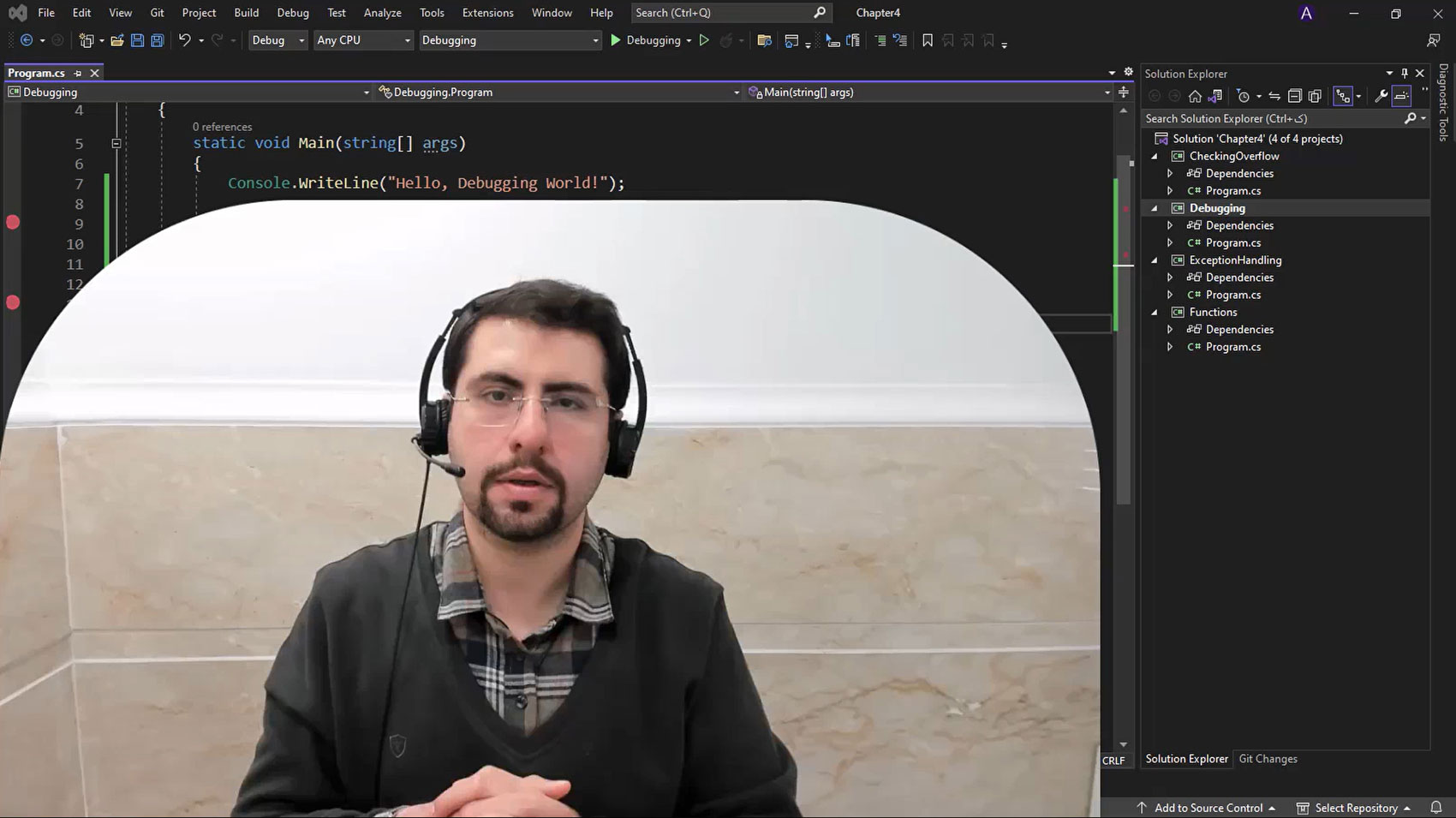Click the Switch Views icon in Solution Explorer
Viewport: 1456px width, 818px height.
tap(1215, 96)
